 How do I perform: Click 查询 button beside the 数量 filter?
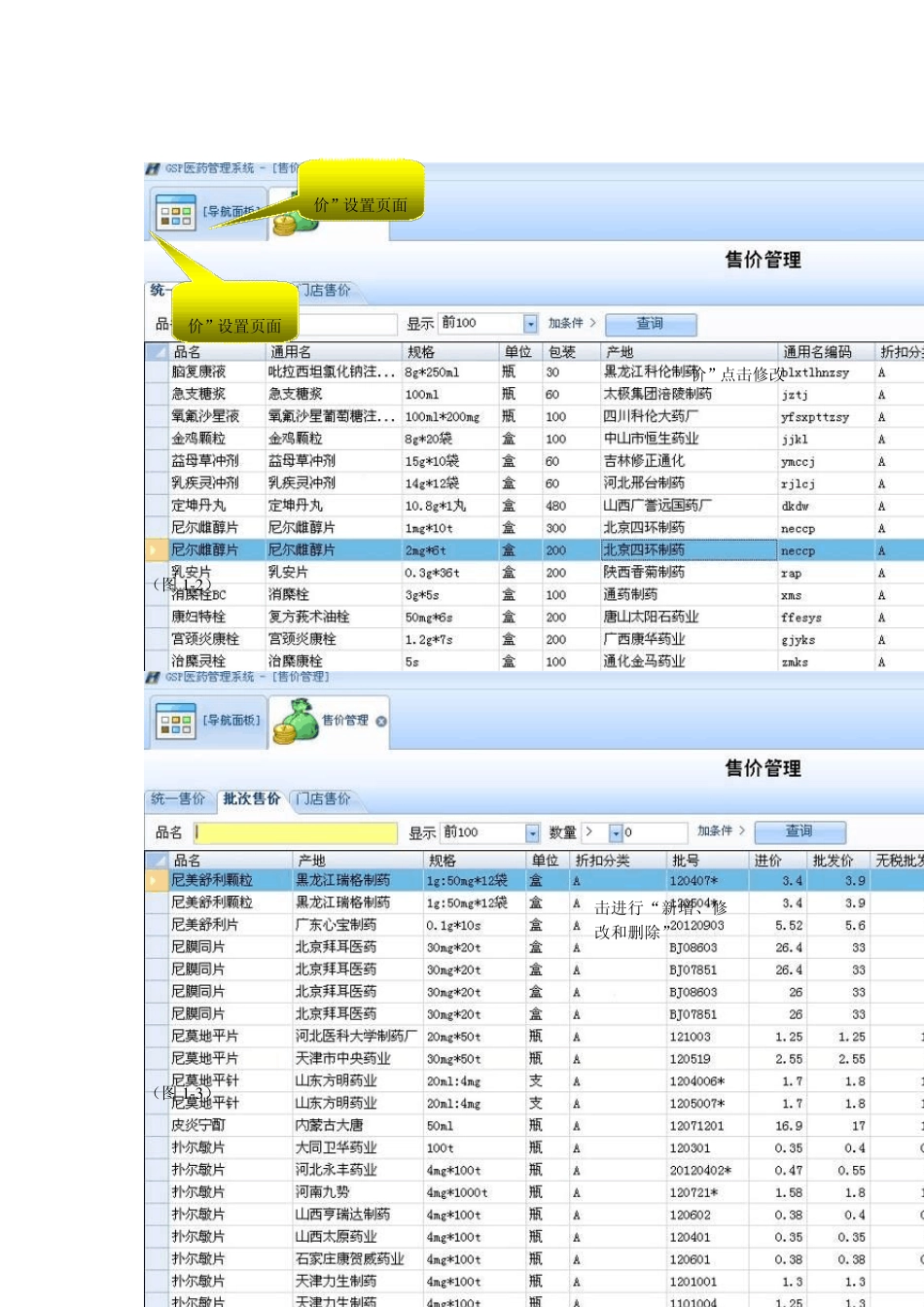click(x=799, y=831)
